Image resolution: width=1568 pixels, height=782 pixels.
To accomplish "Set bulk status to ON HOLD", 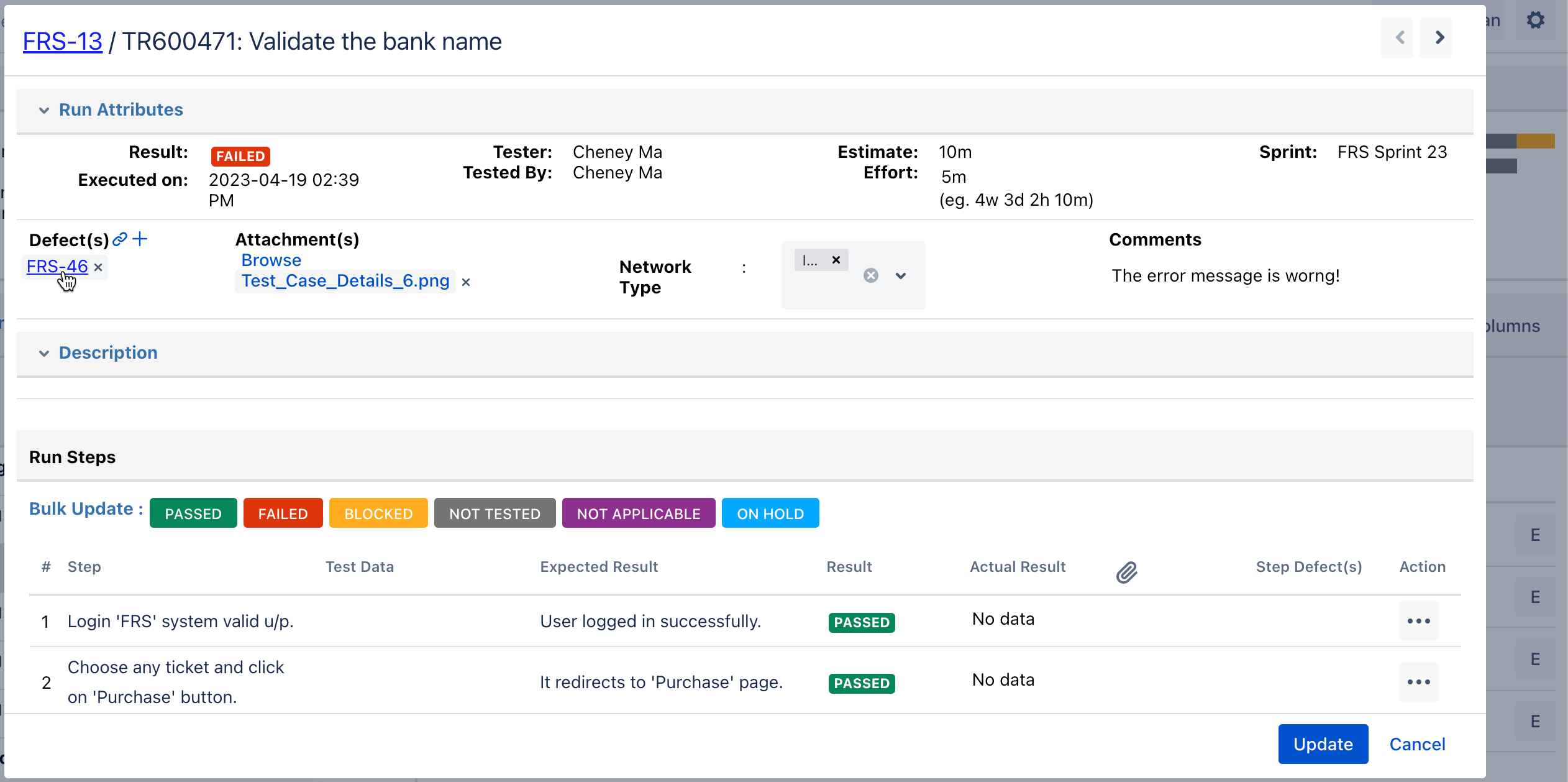I will click(x=770, y=513).
